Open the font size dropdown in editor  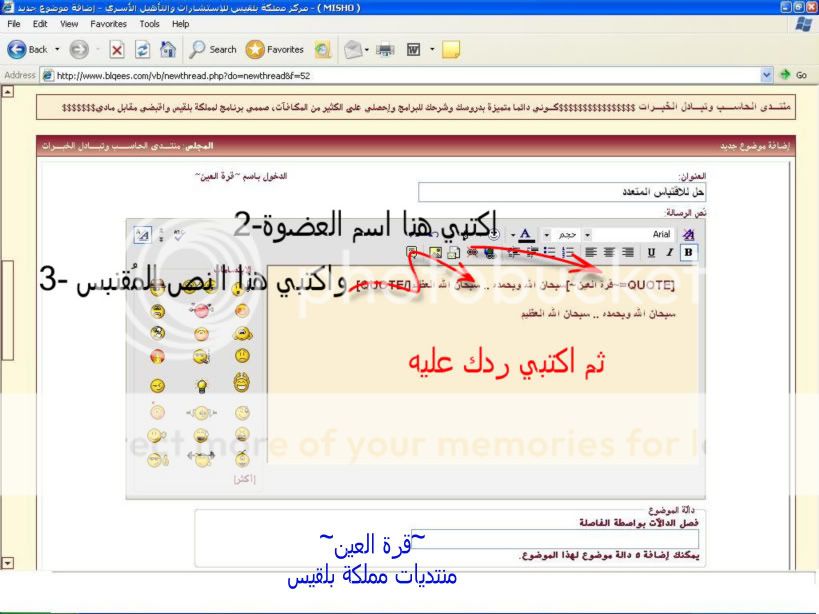pyautogui.click(x=545, y=234)
